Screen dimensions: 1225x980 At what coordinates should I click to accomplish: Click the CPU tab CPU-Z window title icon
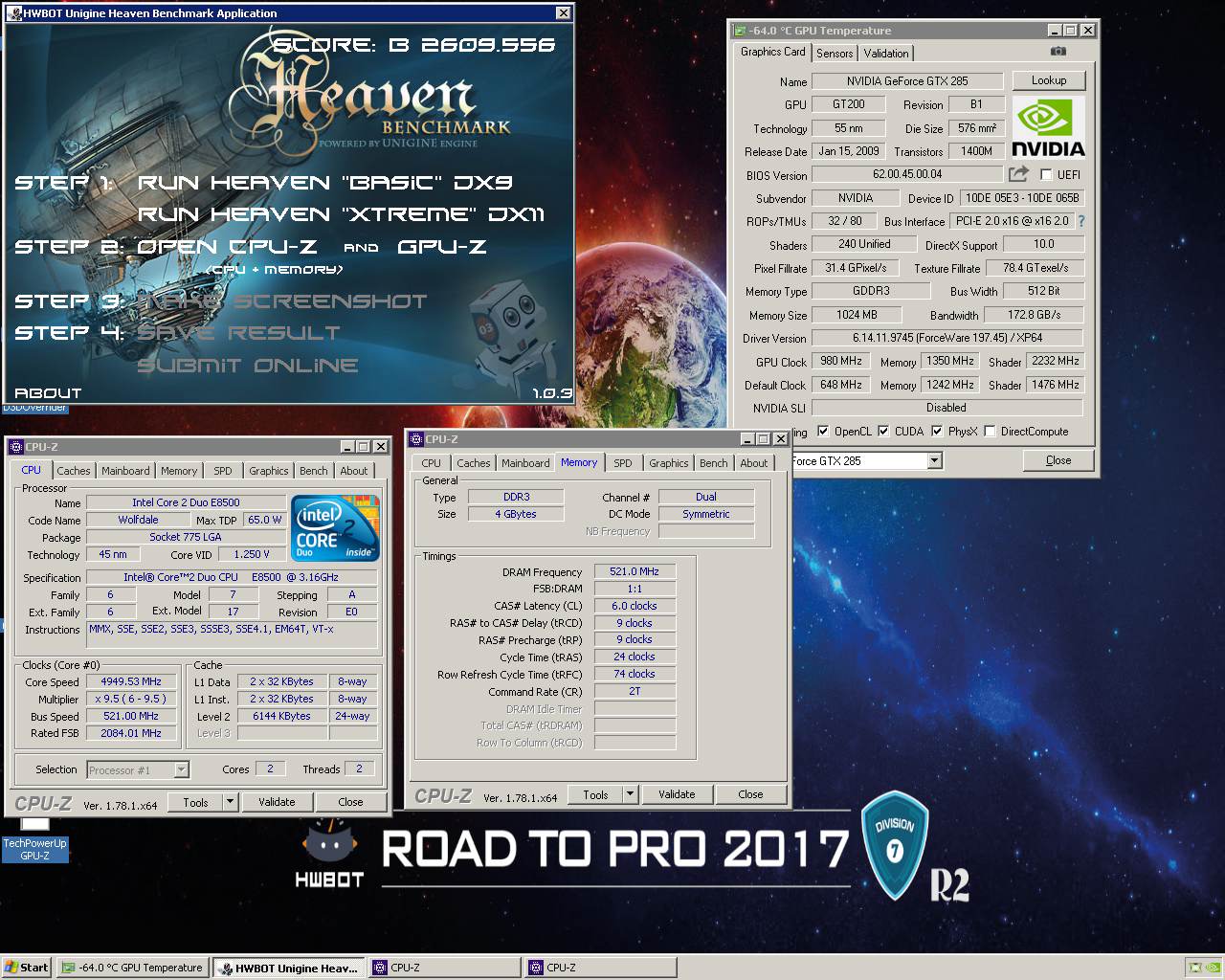[x=15, y=446]
